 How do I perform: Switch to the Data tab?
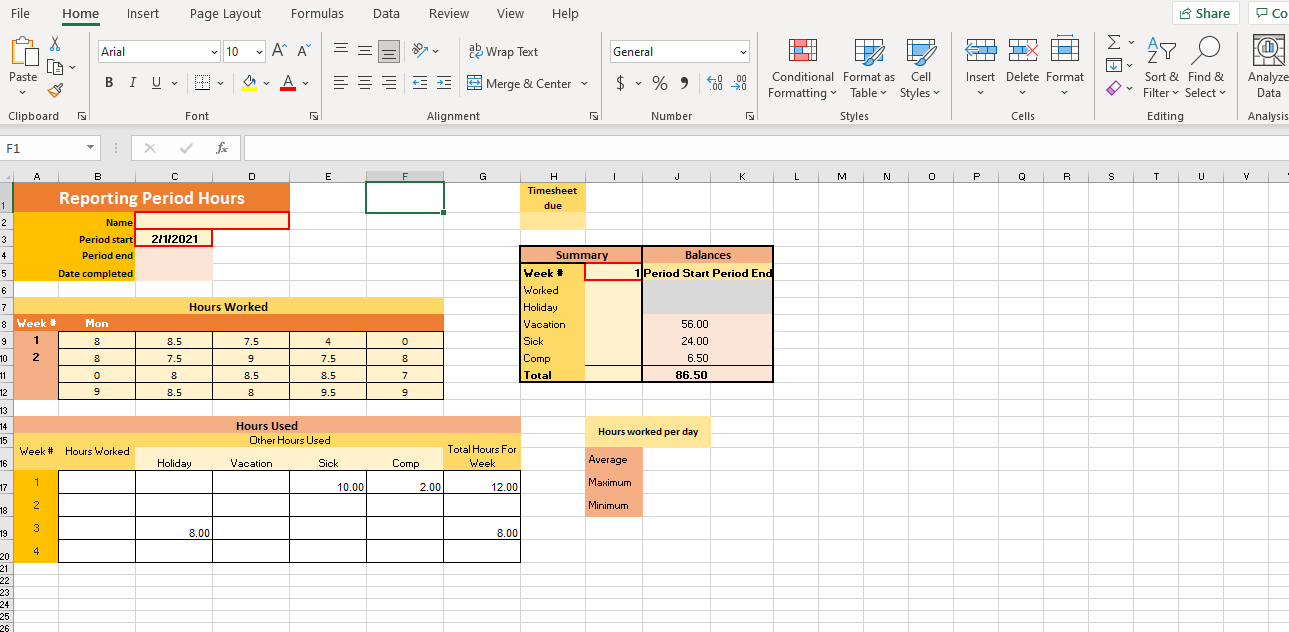click(x=386, y=13)
